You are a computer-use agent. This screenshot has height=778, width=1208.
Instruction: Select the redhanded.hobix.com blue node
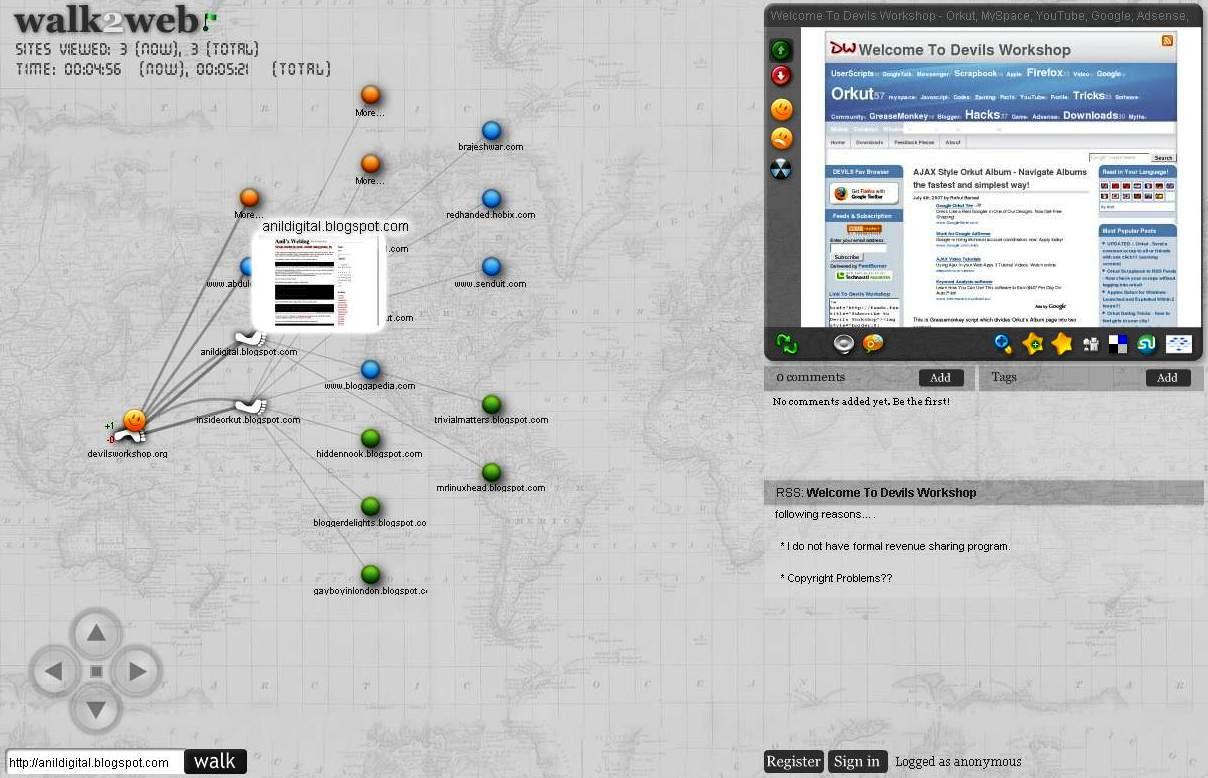[x=491, y=199]
